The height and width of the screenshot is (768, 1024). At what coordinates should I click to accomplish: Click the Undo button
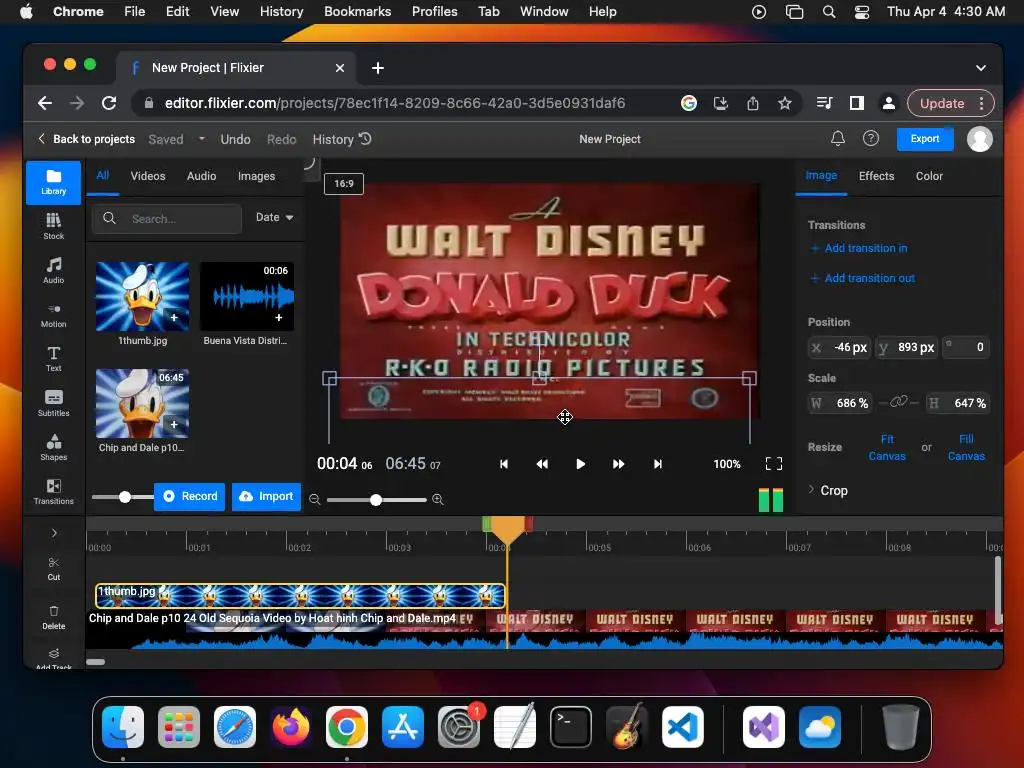tap(235, 139)
